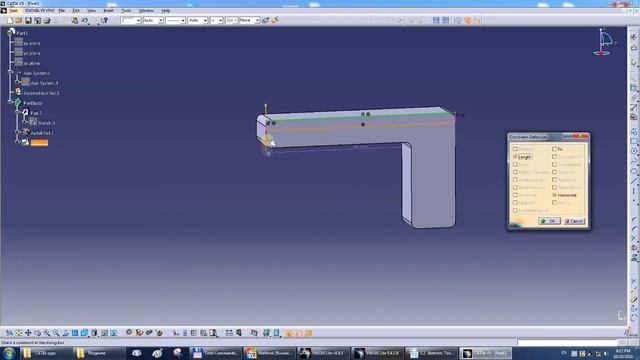This screenshot has width=640, height=360.
Task: Click the Create Multi-View icon
Action: pyautogui.click(x=75, y=333)
